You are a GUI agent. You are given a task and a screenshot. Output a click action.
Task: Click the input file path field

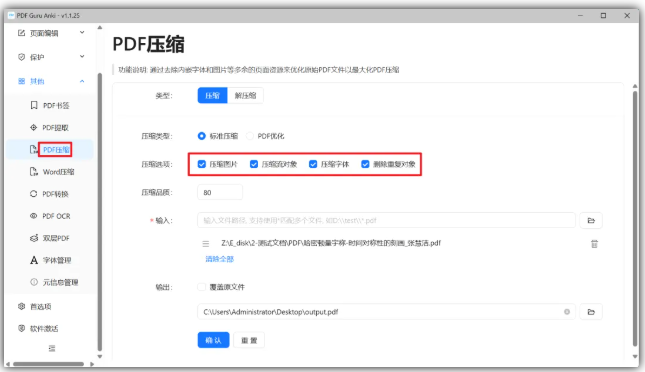386,221
